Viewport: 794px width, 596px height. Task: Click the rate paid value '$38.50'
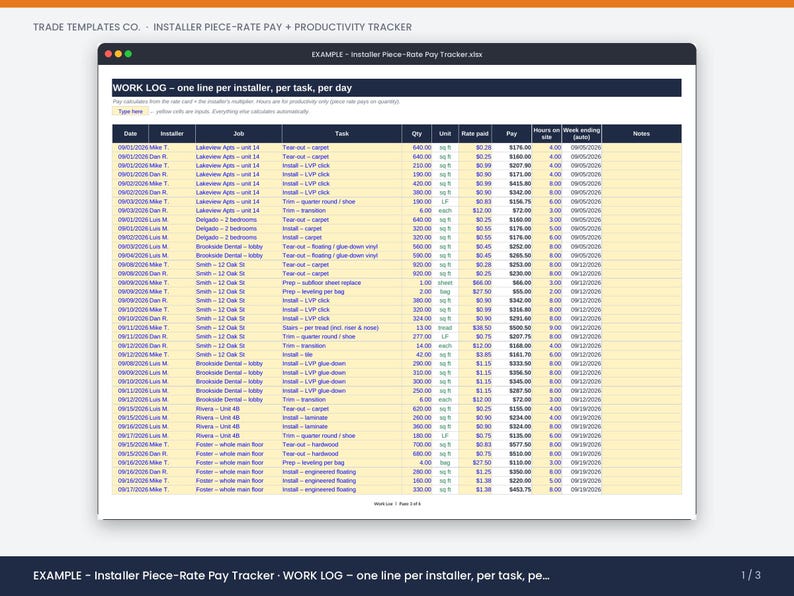pyautogui.click(x=482, y=328)
